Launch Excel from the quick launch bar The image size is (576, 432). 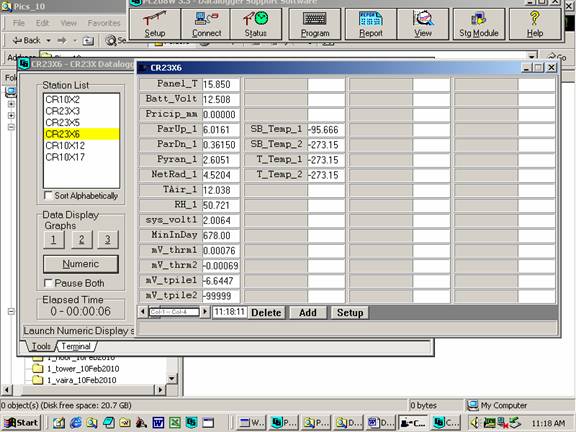pos(175,423)
